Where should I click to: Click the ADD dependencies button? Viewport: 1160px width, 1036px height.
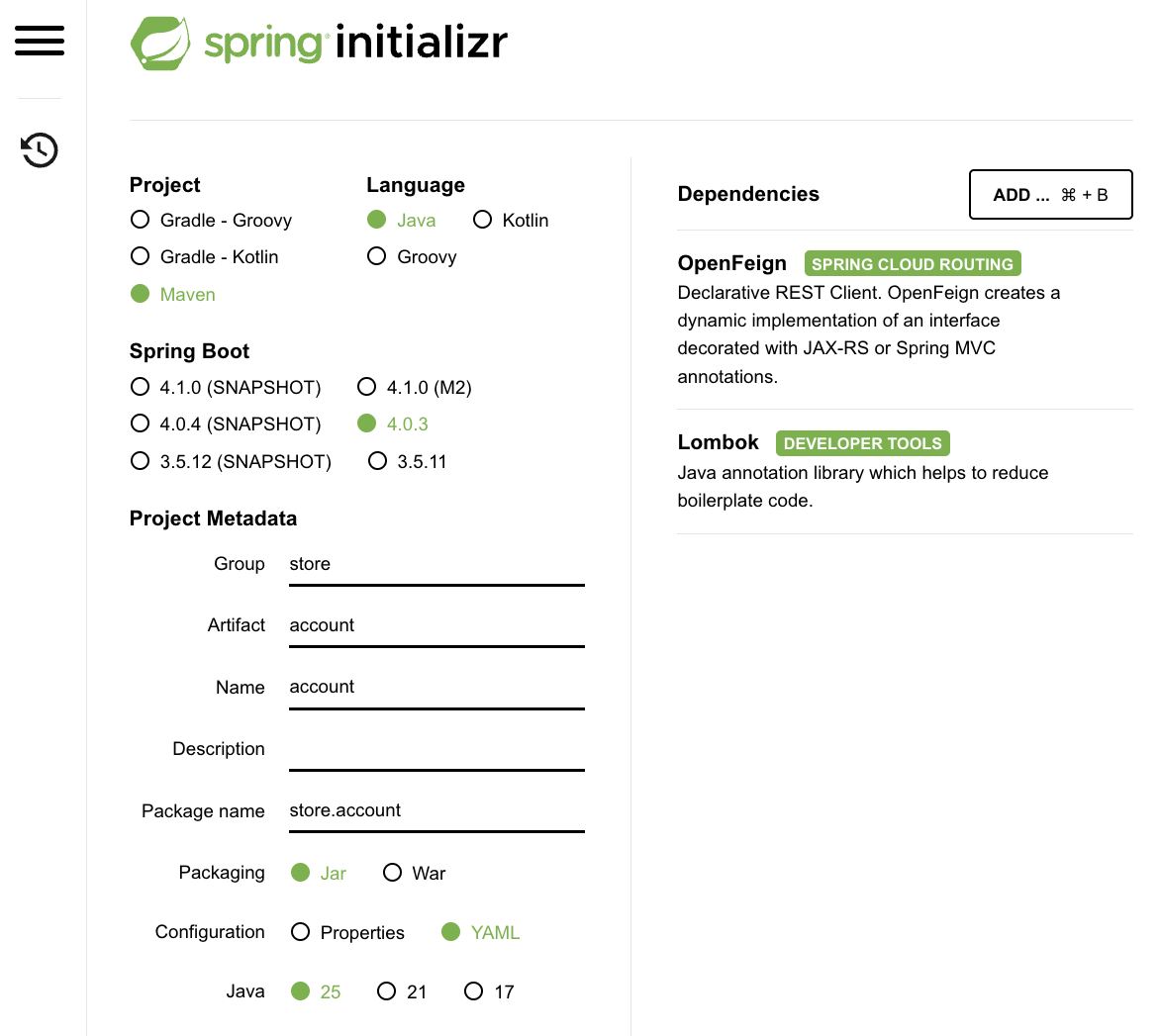click(x=1050, y=194)
